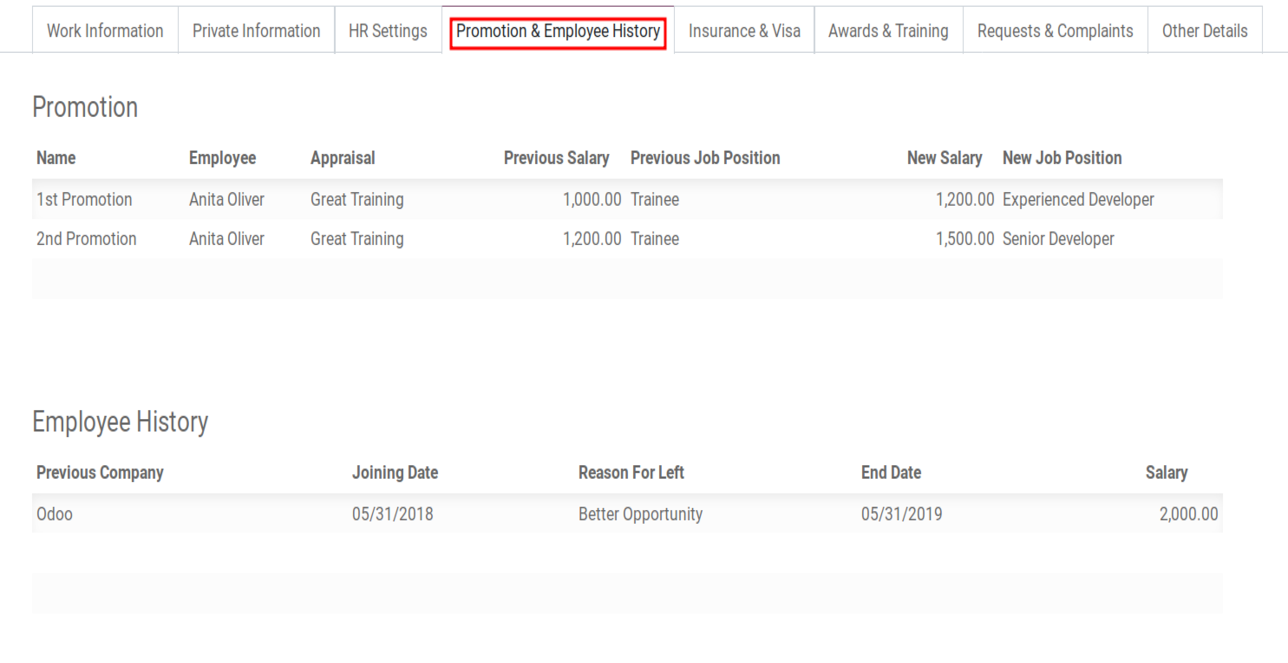Sort promotions by Appraisal column
This screenshot has width=1288, height=663.
343,158
